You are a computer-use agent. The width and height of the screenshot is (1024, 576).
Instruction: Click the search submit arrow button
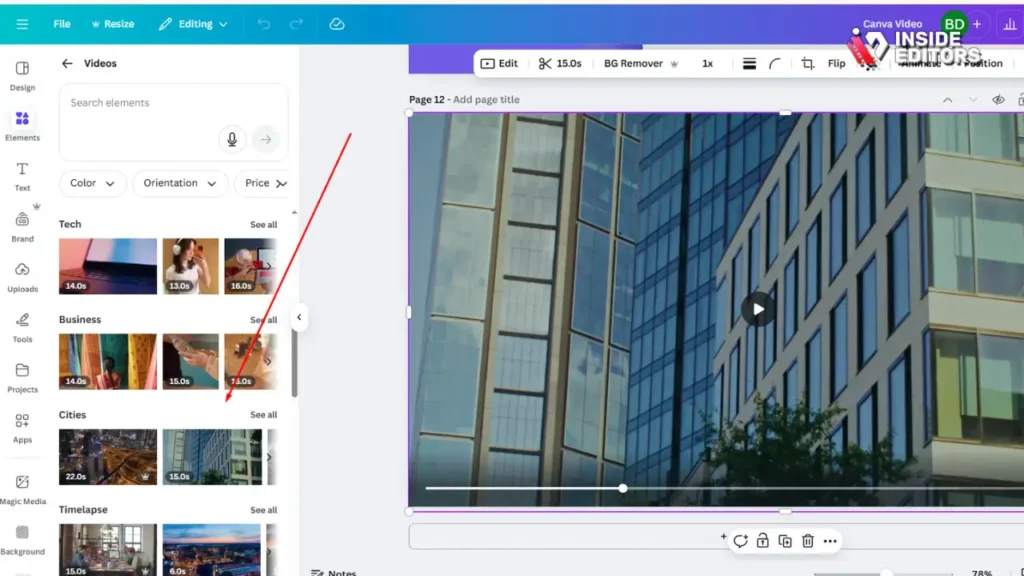pos(266,139)
